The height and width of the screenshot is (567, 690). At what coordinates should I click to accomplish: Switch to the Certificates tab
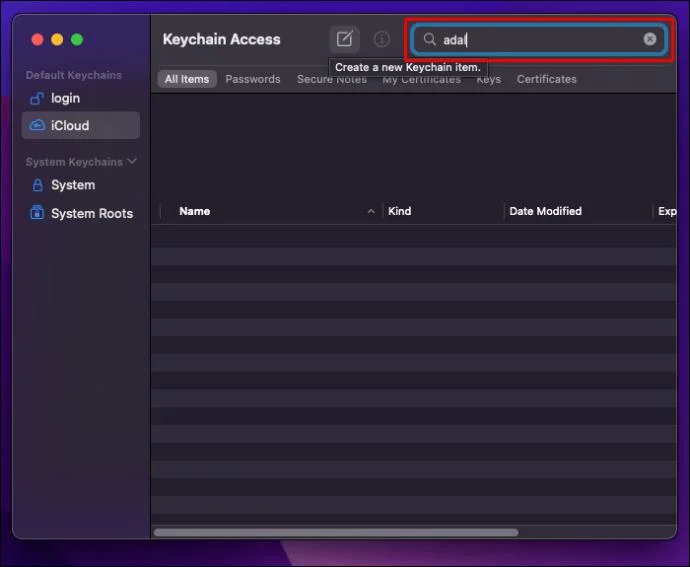547,79
